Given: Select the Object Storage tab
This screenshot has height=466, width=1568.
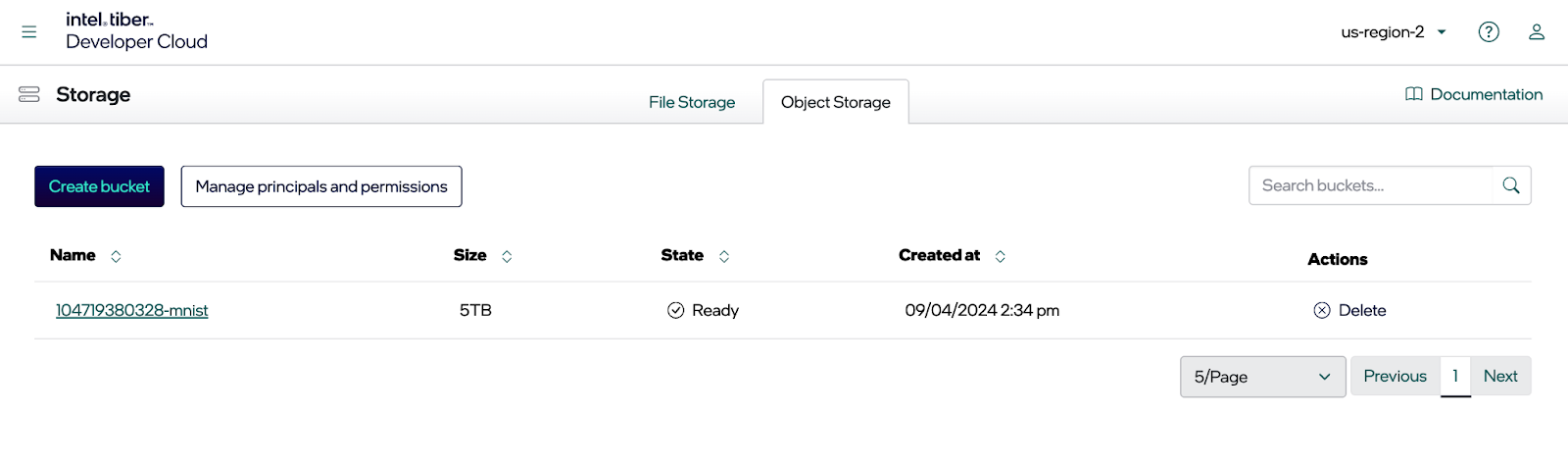Looking at the screenshot, I should [x=835, y=102].
